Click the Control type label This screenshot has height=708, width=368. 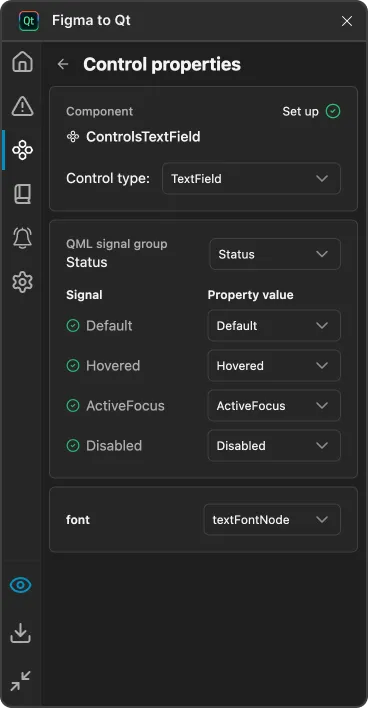(108, 179)
